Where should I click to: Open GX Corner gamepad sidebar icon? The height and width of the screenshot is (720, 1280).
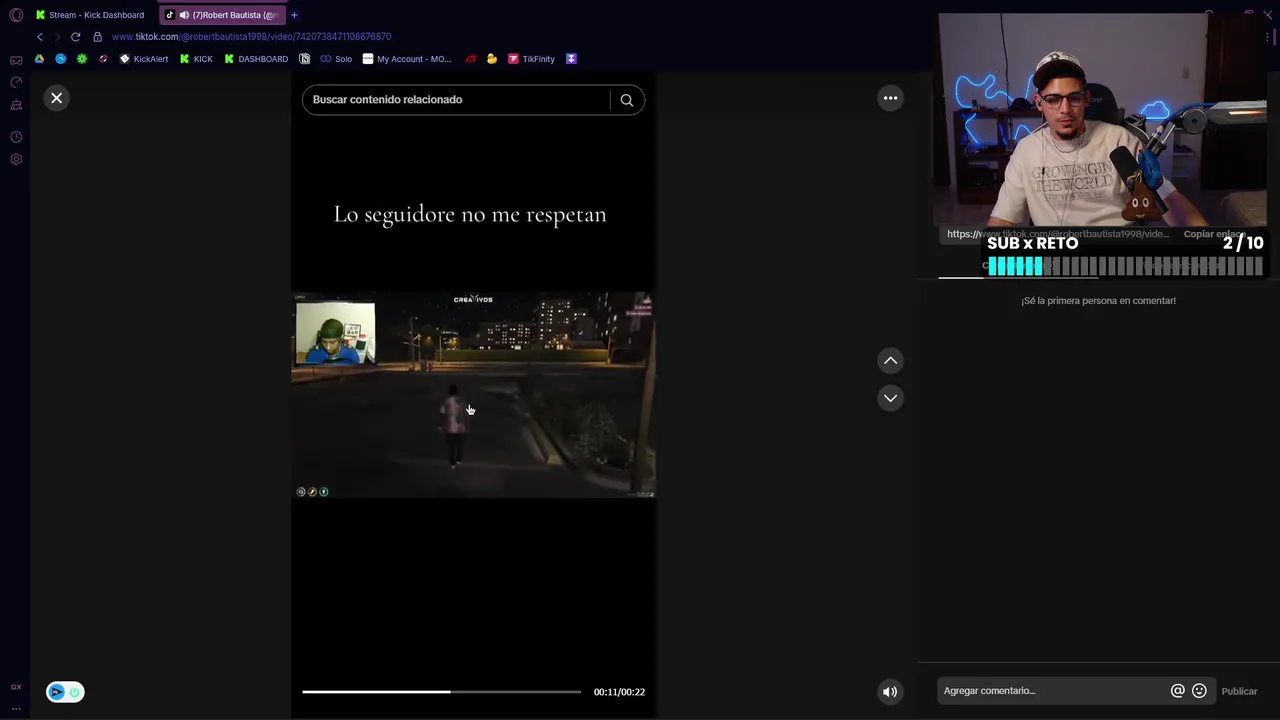point(16,61)
